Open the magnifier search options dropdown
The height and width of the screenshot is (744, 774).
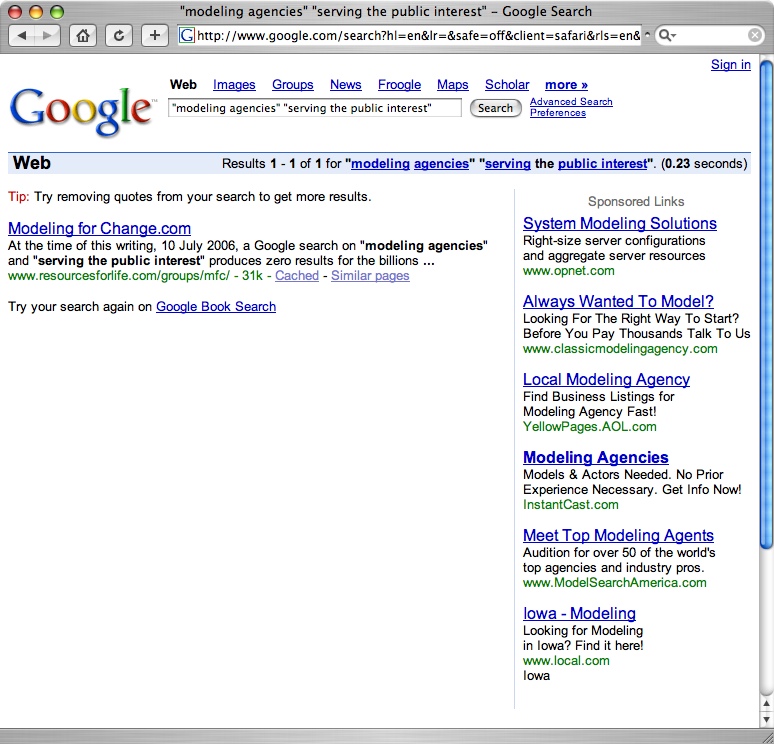(668, 36)
